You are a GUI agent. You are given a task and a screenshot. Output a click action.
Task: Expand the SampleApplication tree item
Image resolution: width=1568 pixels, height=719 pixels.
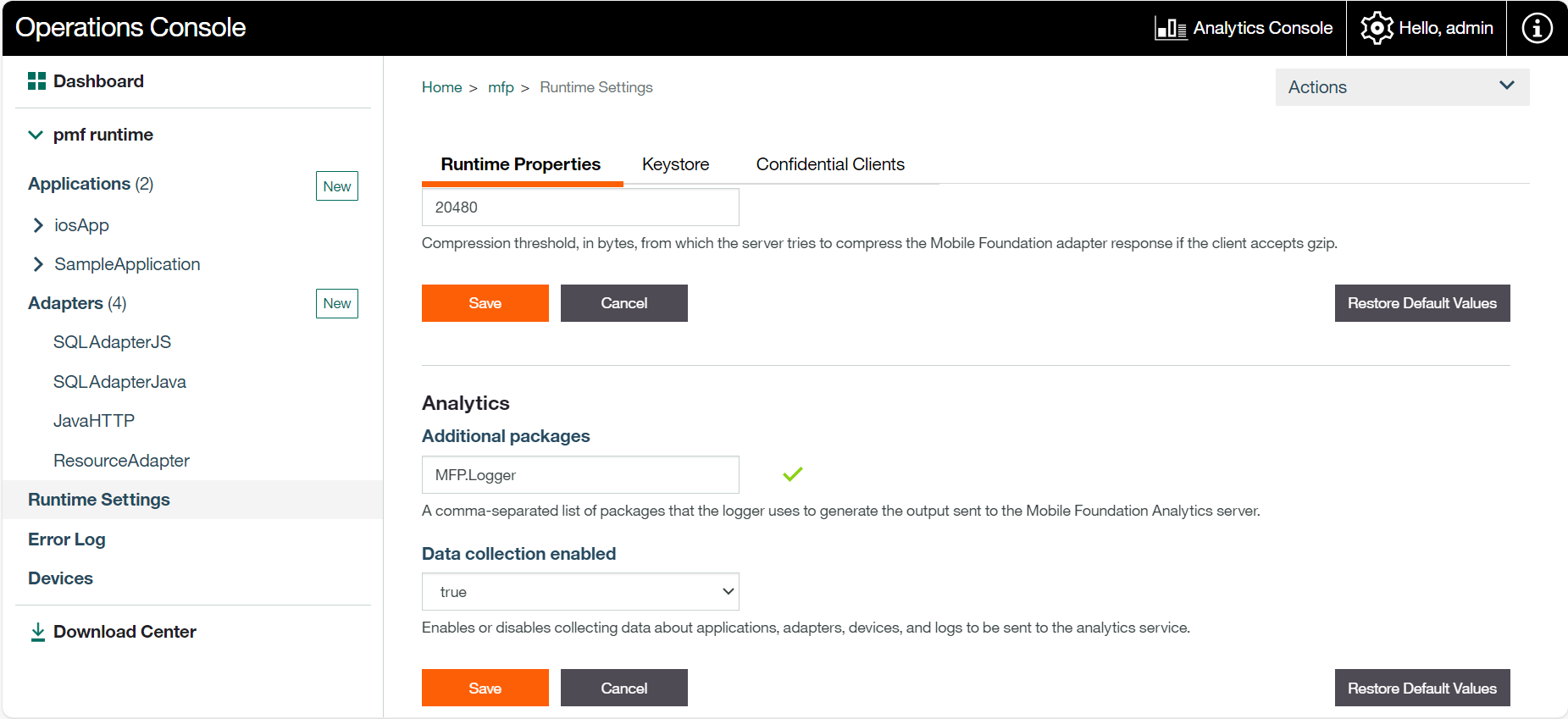[x=38, y=264]
